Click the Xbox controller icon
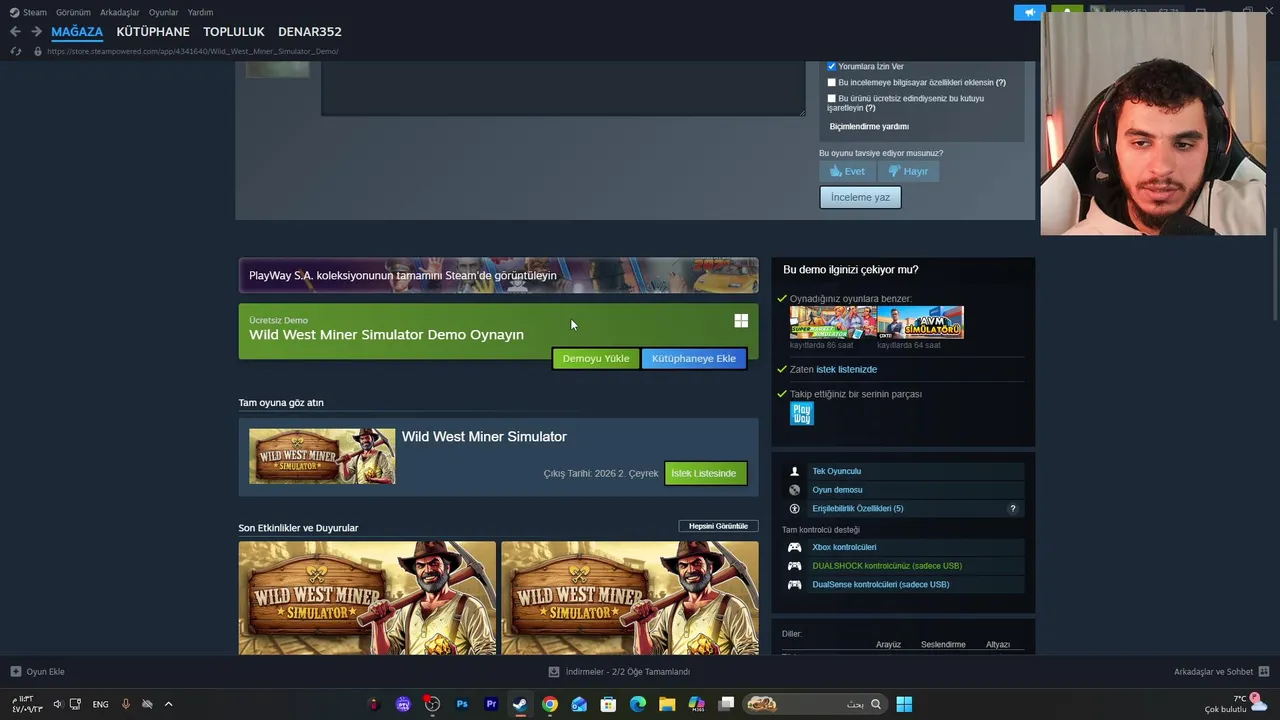Image resolution: width=1280 pixels, height=720 pixels. pos(795,547)
